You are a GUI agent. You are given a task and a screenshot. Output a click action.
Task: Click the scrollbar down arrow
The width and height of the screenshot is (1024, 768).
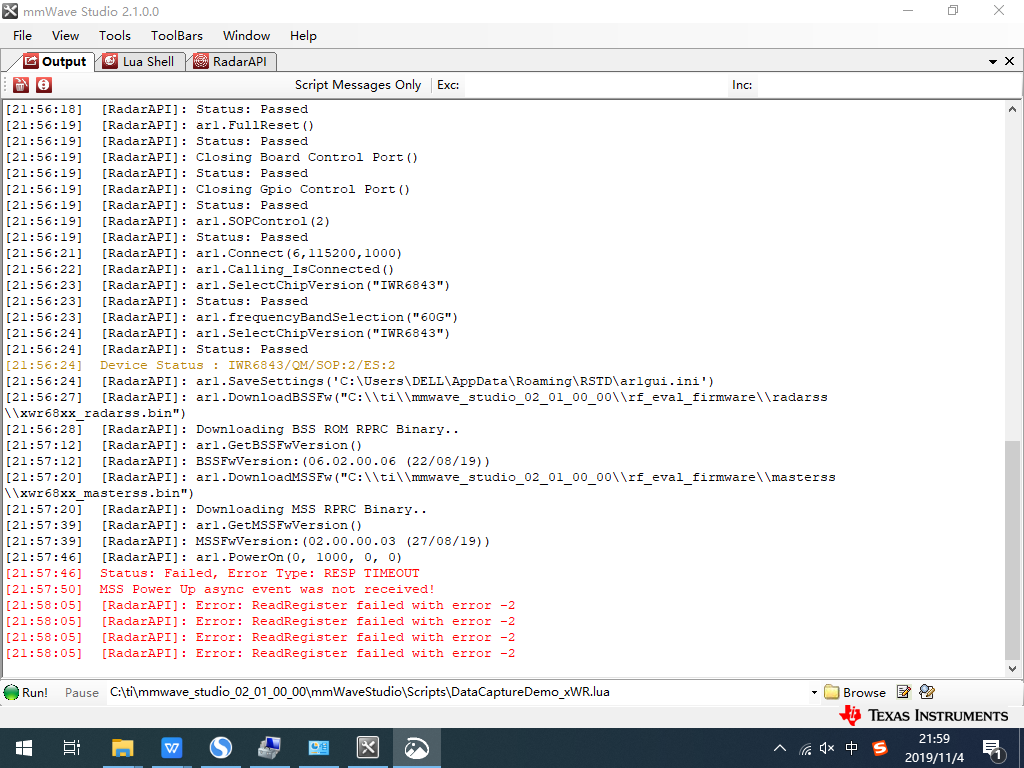pyautogui.click(x=1012, y=669)
